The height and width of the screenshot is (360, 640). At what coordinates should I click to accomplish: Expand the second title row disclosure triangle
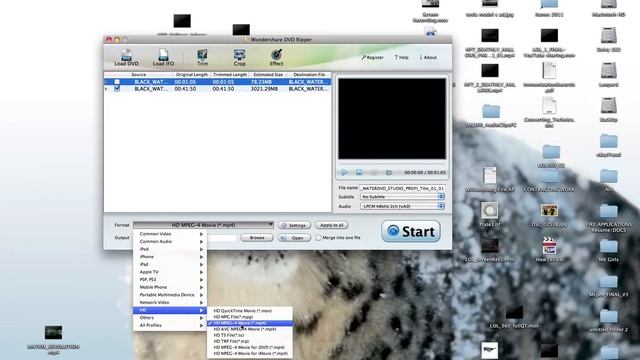point(107,89)
